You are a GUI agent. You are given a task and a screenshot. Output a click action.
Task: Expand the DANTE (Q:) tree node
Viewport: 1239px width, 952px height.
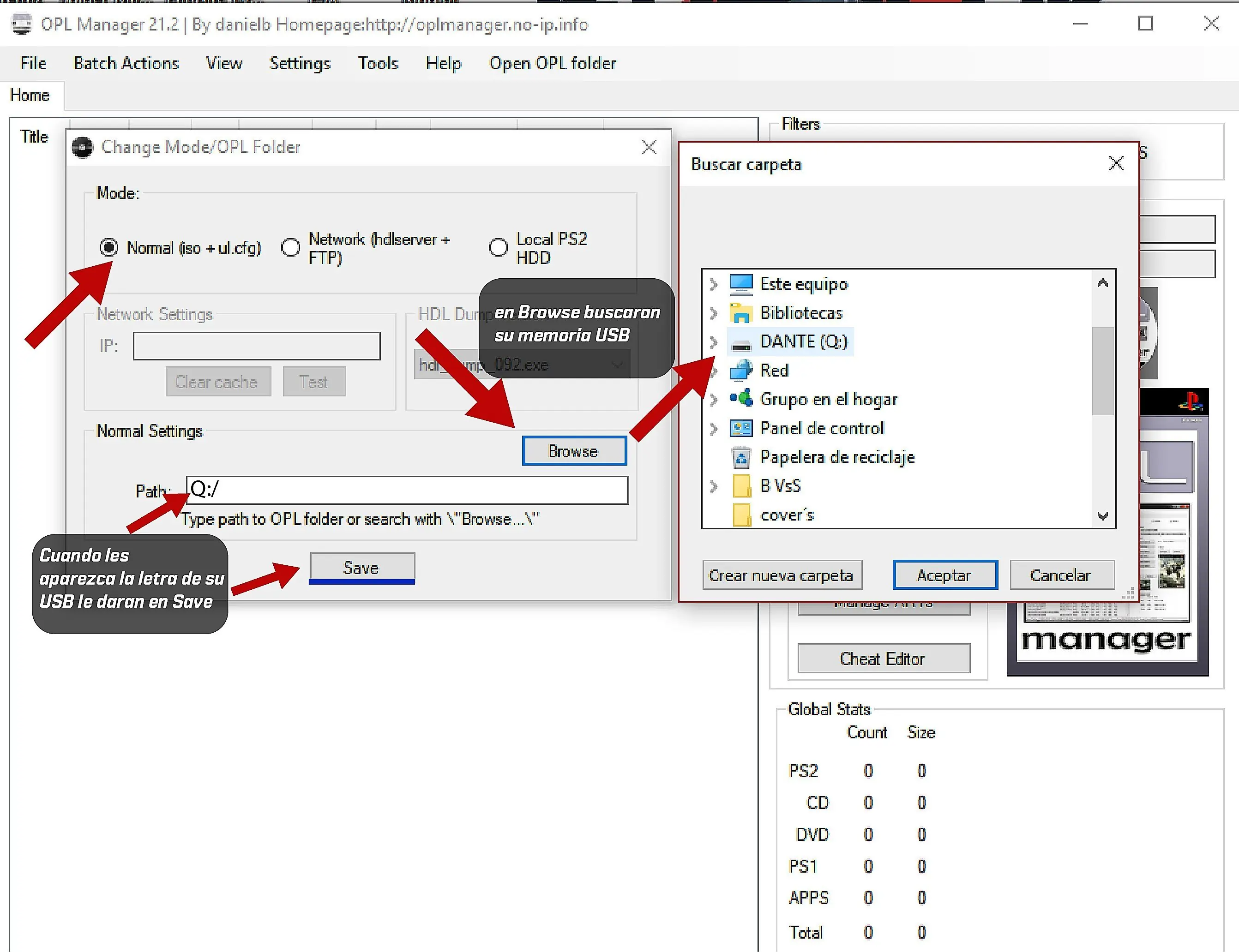(714, 341)
